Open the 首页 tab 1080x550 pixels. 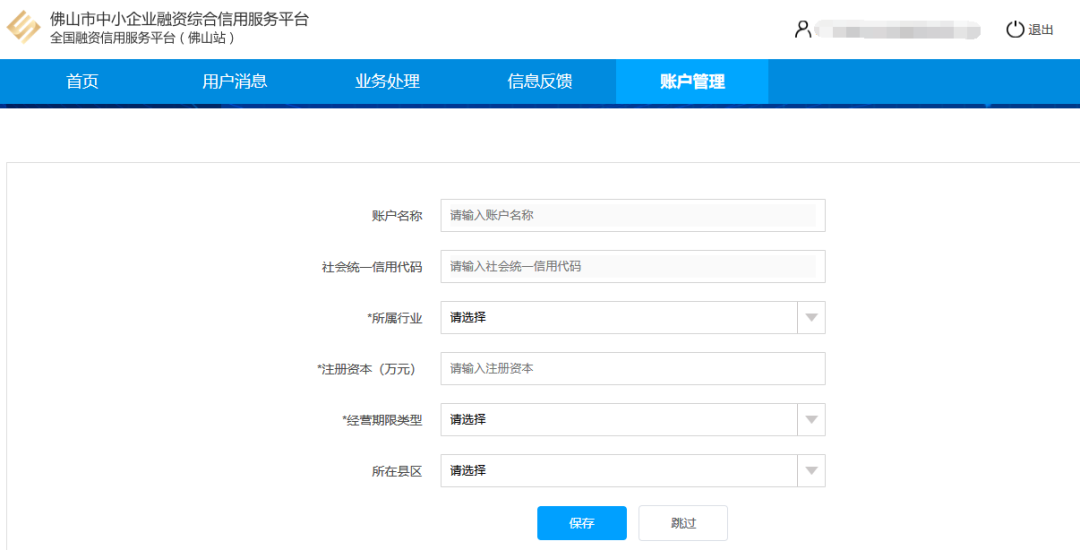point(82,81)
